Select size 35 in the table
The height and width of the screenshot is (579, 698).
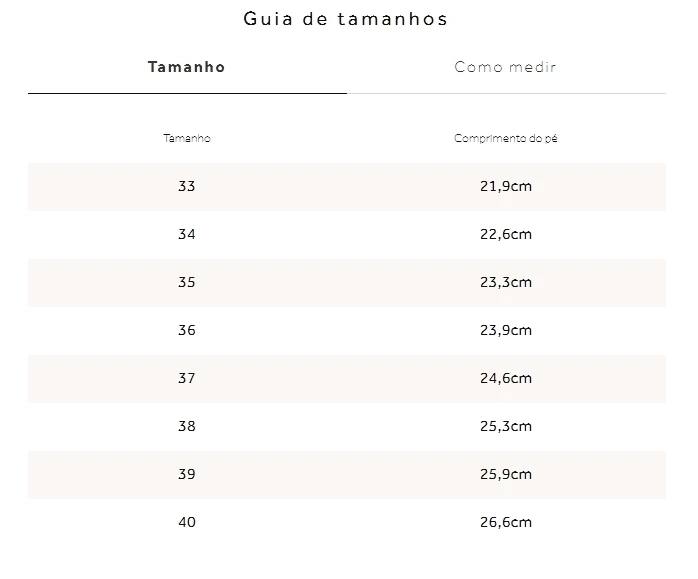[187, 282]
